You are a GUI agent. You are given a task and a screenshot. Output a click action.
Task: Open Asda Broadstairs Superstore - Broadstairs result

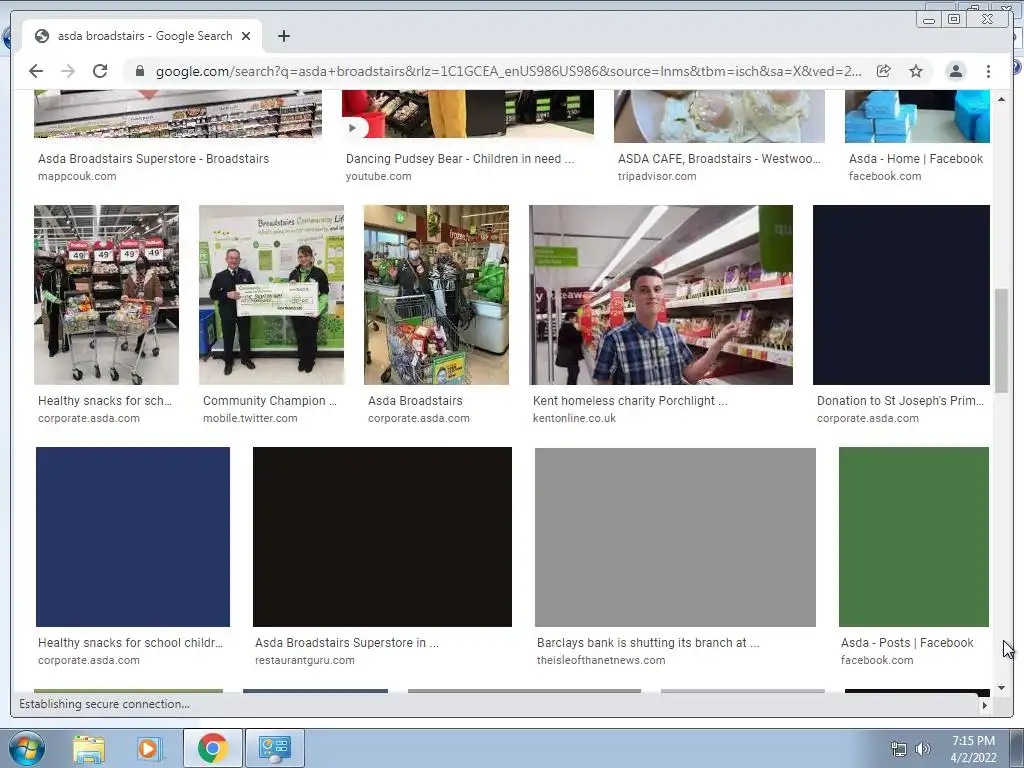(153, 159)
